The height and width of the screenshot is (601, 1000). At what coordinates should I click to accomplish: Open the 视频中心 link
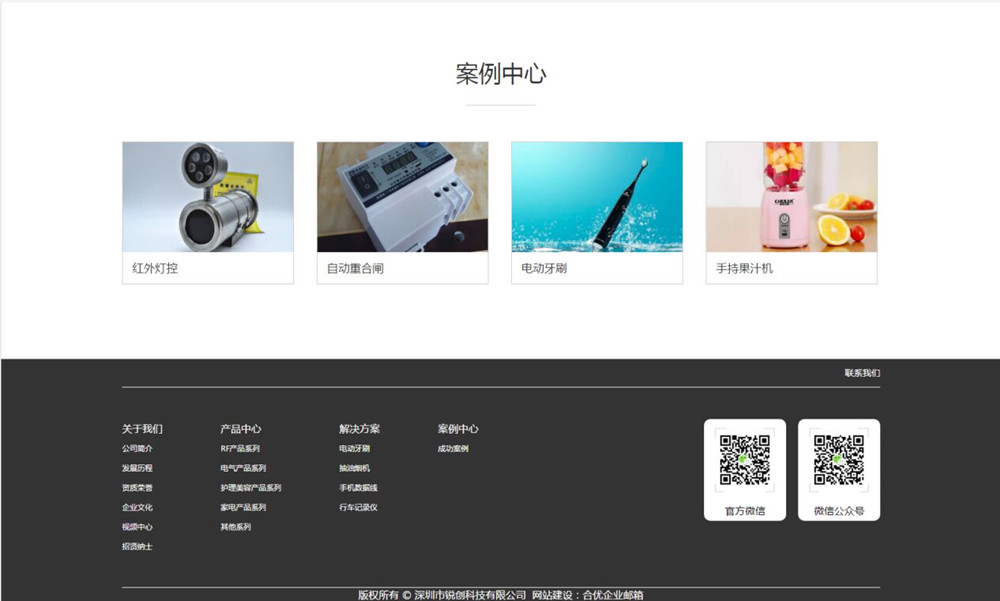coord(136,527)
